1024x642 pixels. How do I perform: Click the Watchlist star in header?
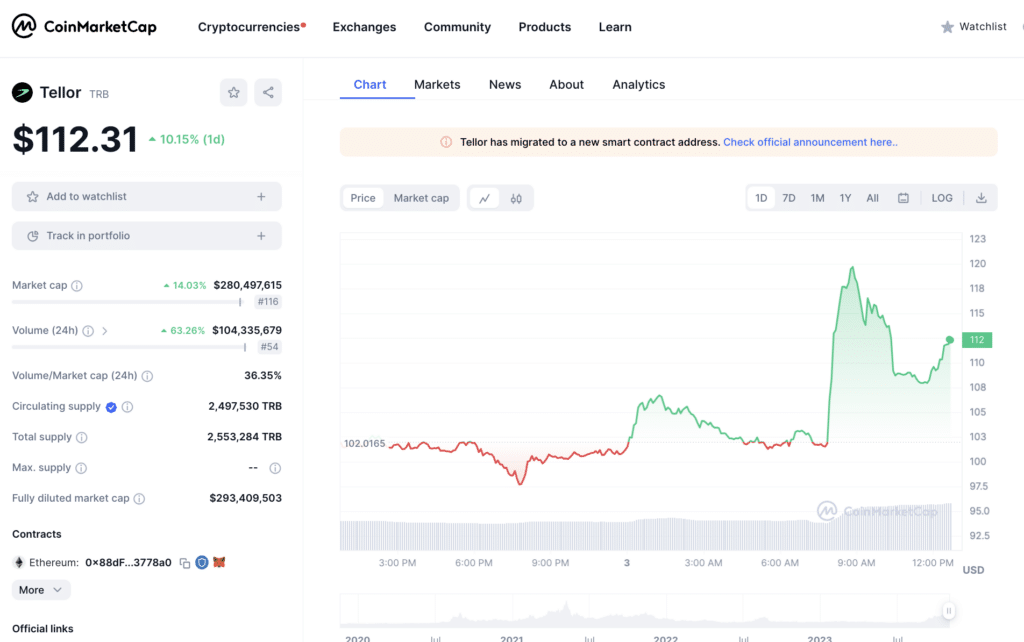(x=947, y=27)
